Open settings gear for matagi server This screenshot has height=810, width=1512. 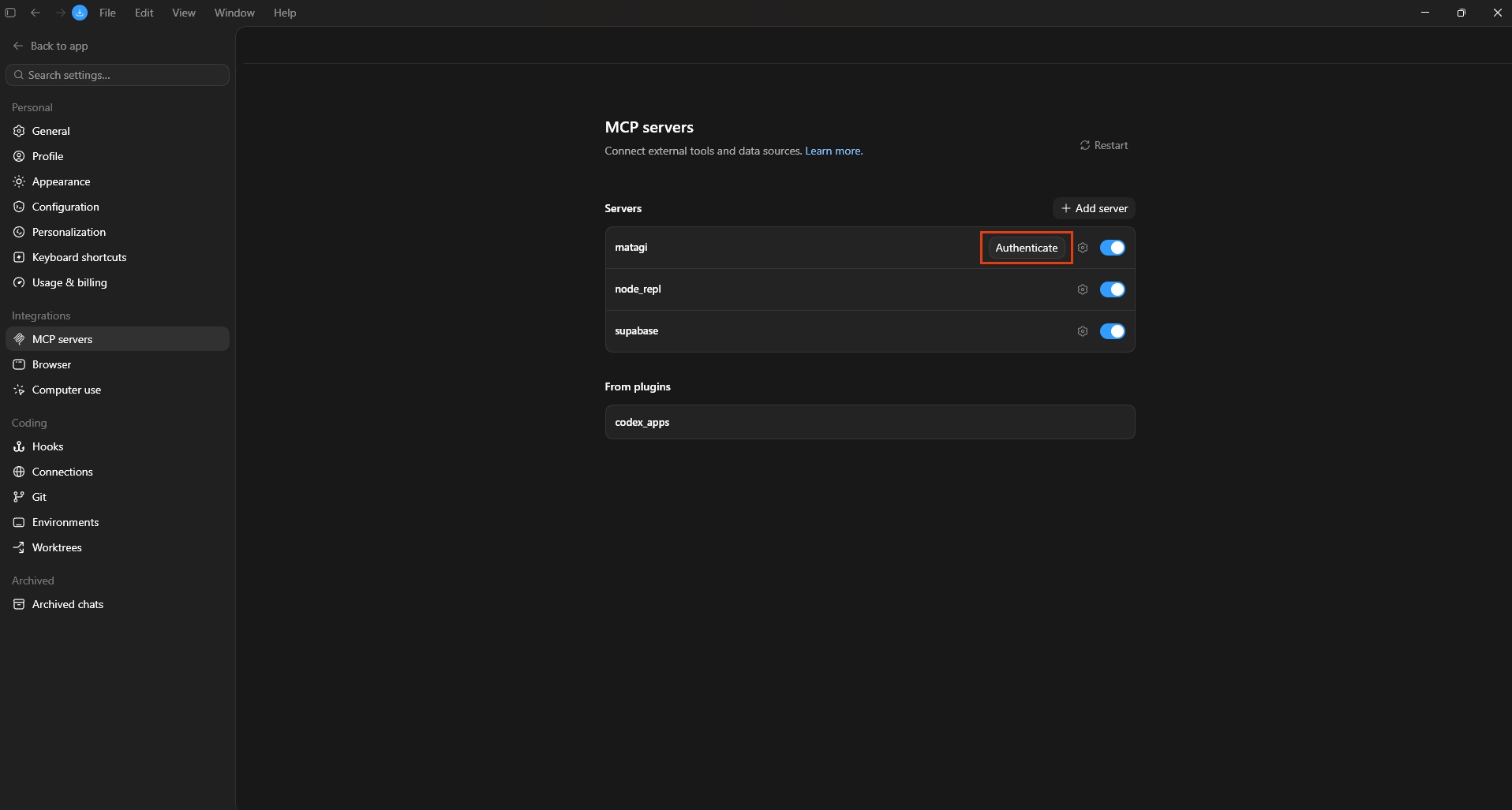coord(1083,248)
